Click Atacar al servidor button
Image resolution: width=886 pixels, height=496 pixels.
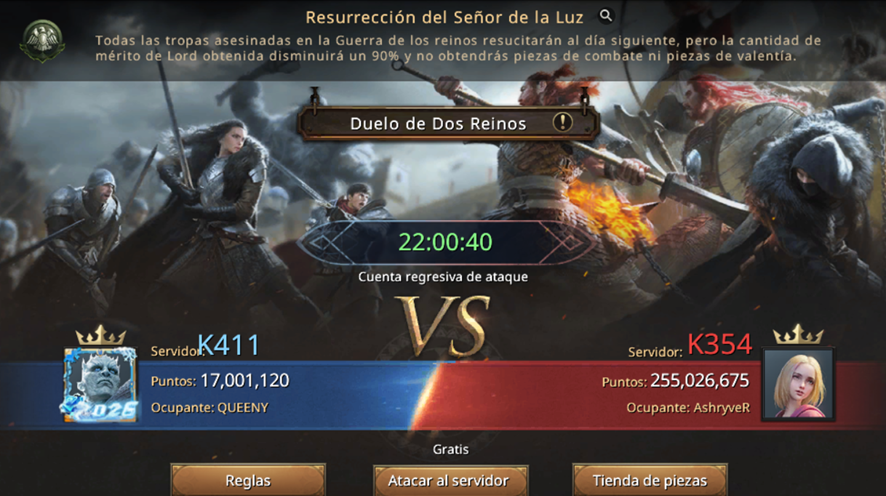[450, 480]
